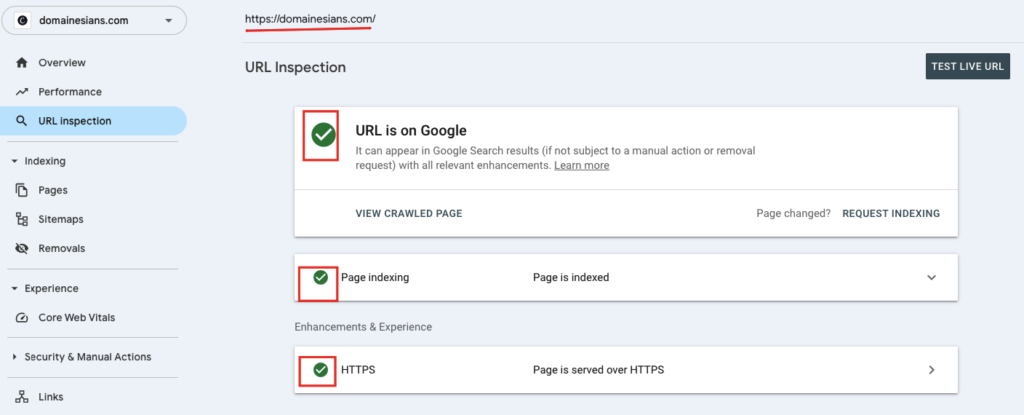Open Pages under Indexing
This screenshot has height=415, width=1024.
point(53,190)
